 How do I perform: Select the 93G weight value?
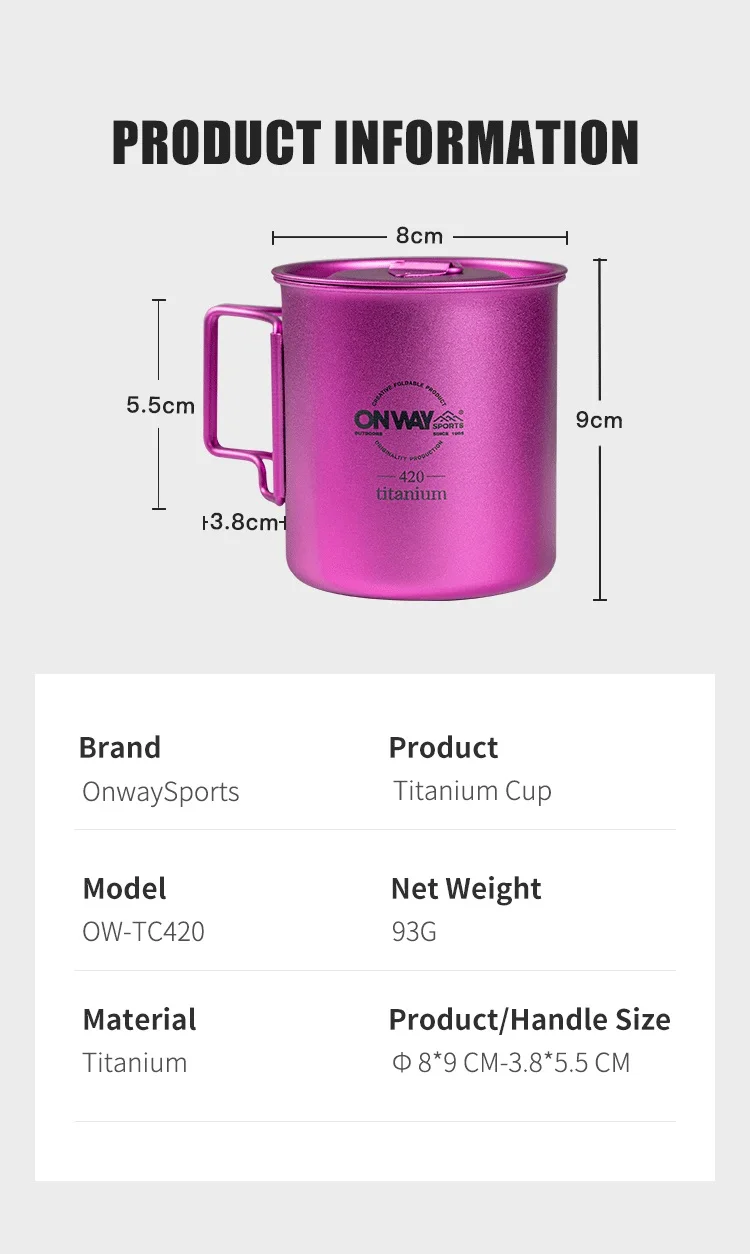pos(414,932)
